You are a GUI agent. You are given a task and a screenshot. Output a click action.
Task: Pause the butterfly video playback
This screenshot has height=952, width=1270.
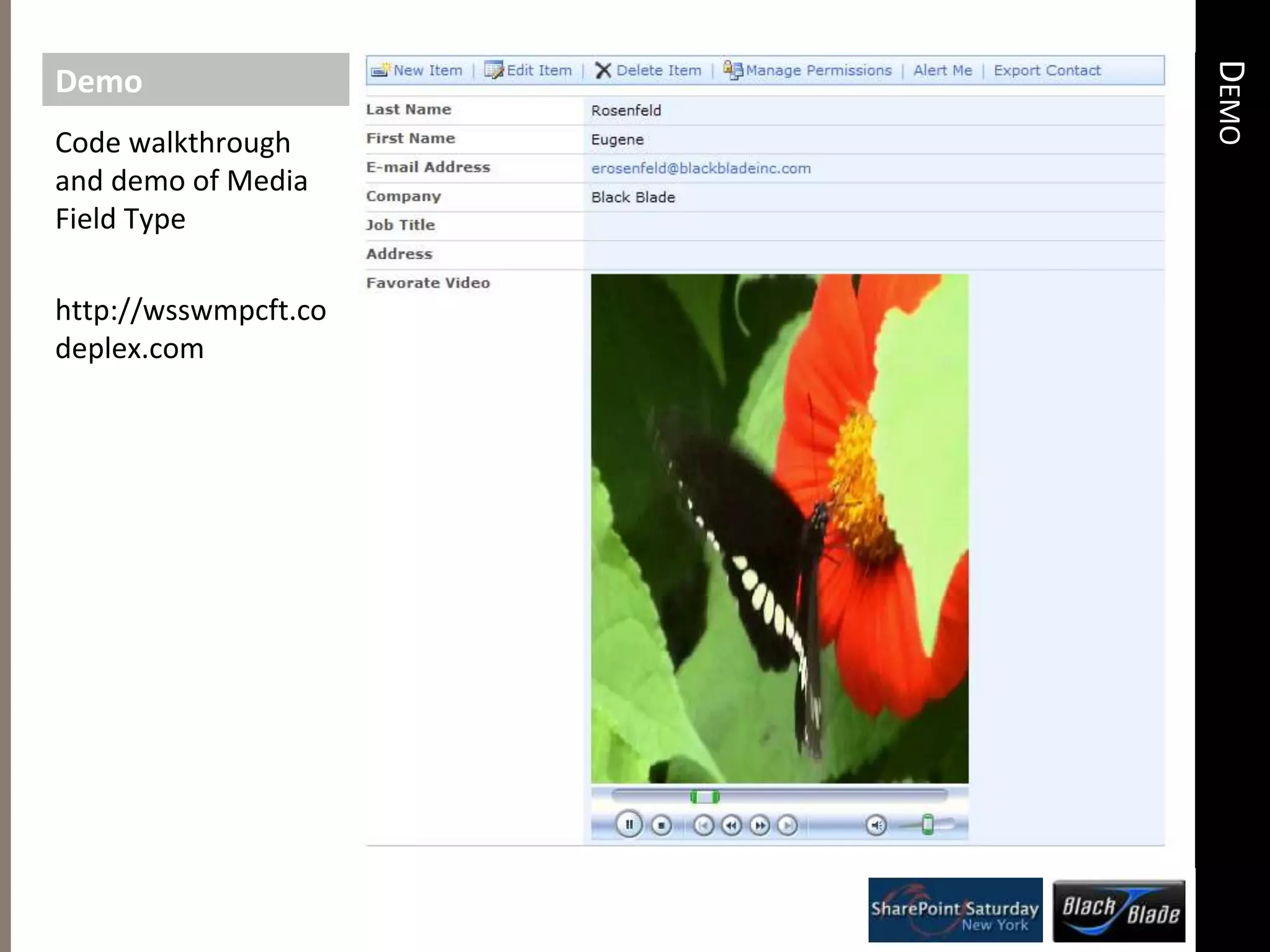click(x=629, y=825)
